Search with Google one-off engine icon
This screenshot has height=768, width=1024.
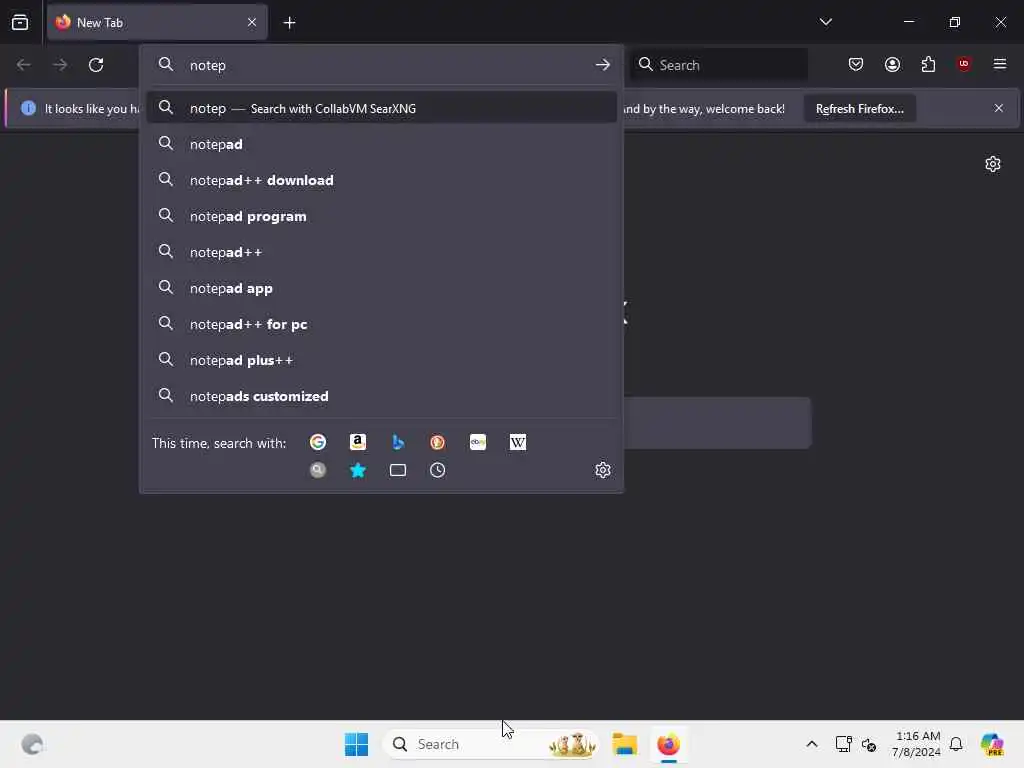[x=317, y=442]
